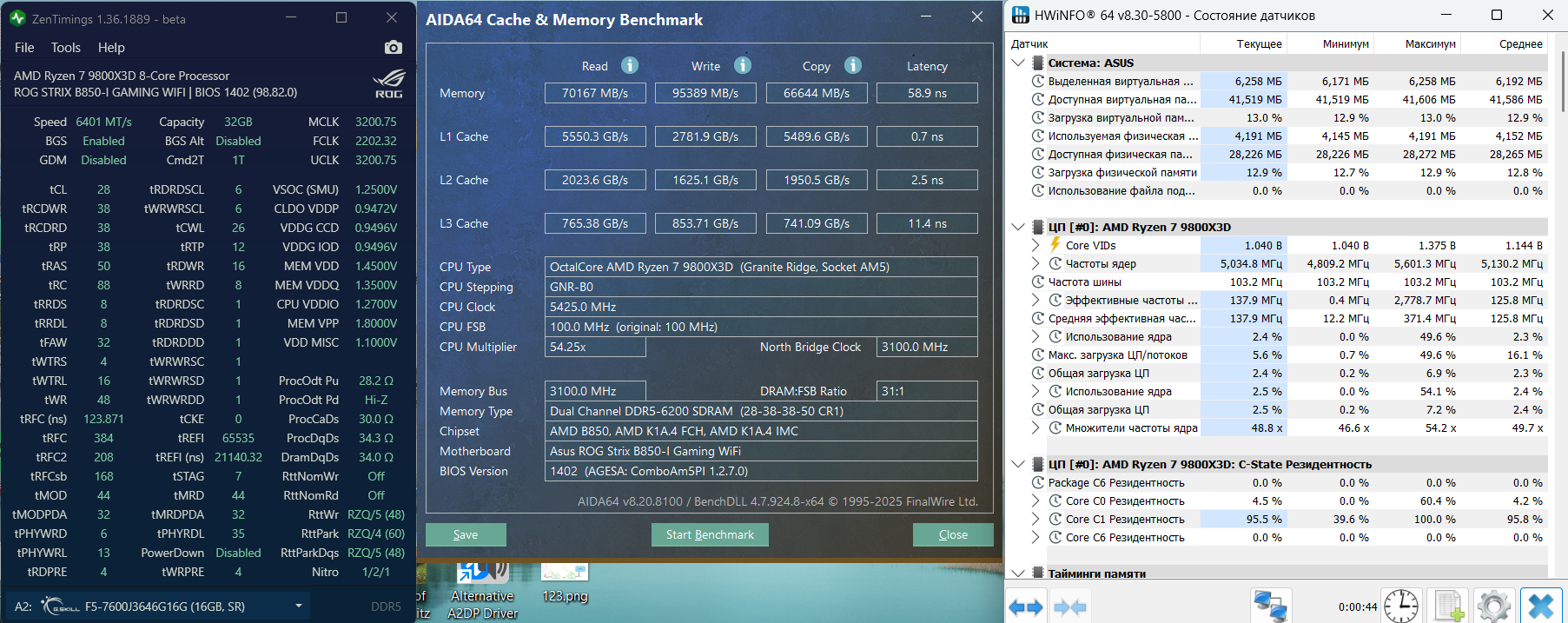Click HWiNFO log file with plus icon

[1449, 606]
